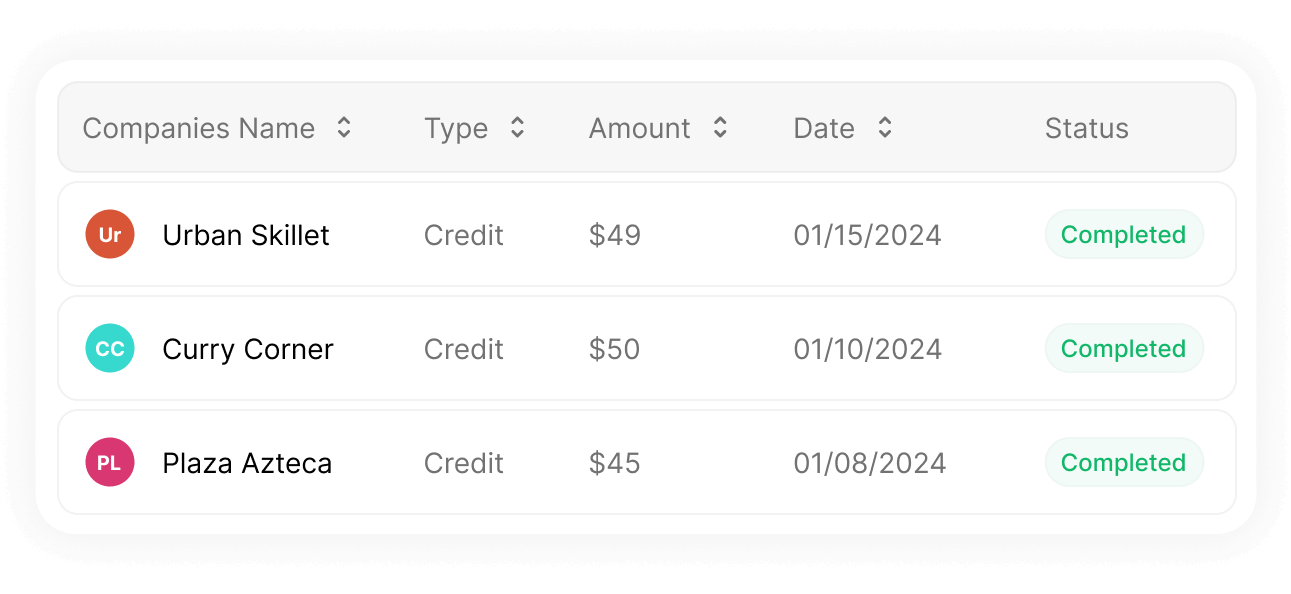Click the Status column header
The height and width of the screenshot is (594, 1291).
click(1086, 128)
